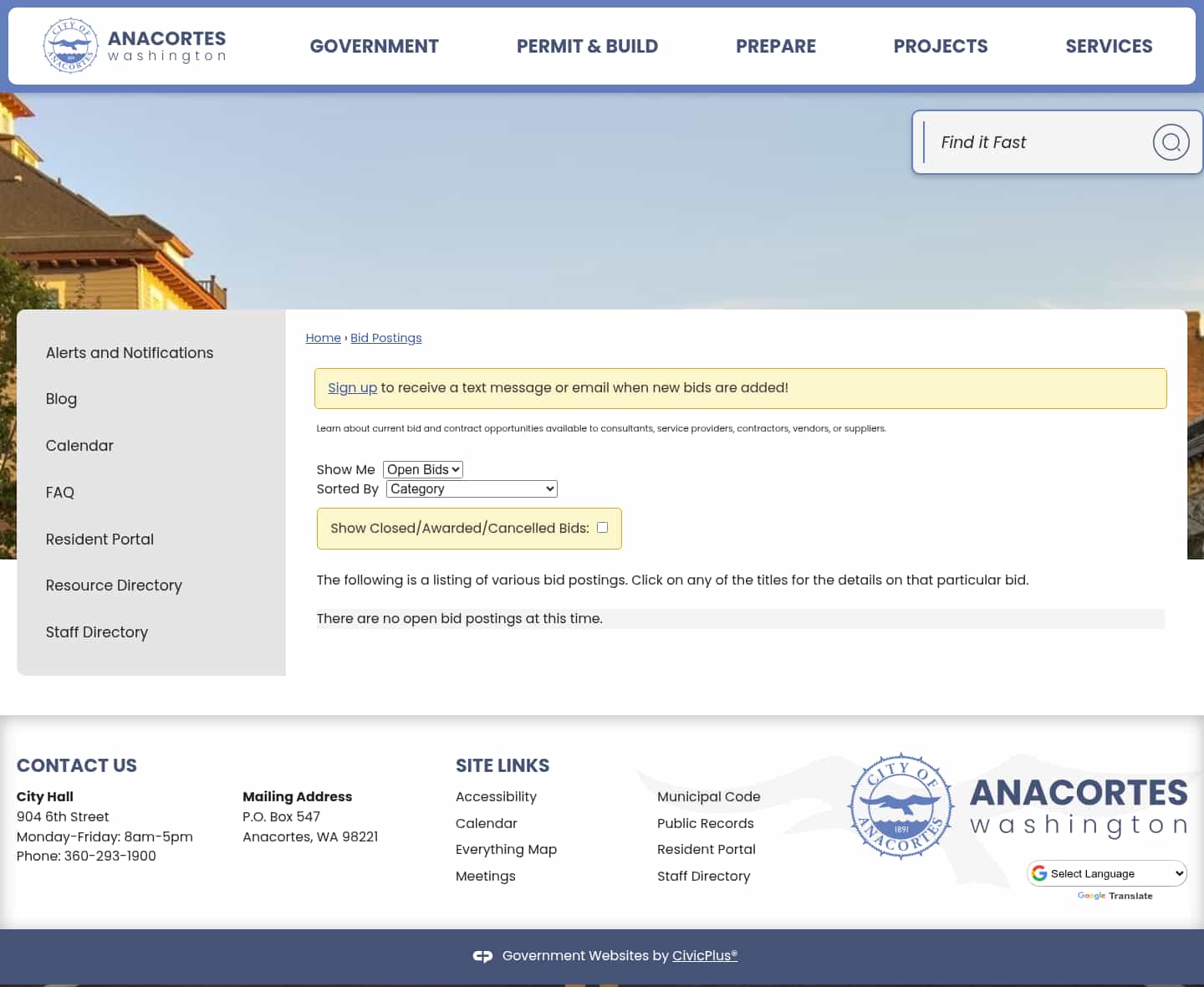The image size is (1204, 987).
Task: Click Everything Map footer link
Action: tap(506, 850)
